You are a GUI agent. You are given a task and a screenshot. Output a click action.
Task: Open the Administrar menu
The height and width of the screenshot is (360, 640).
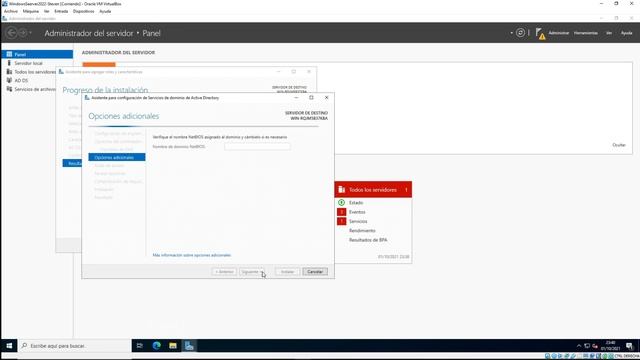tap(558, 33)
